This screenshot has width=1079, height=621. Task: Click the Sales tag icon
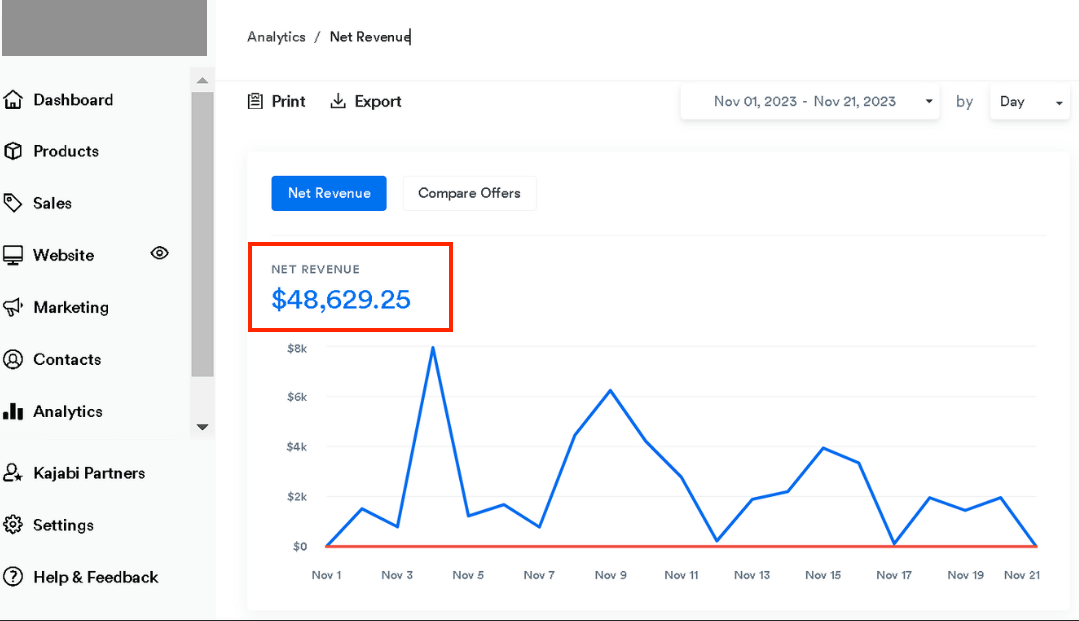[x=13, y=203]
